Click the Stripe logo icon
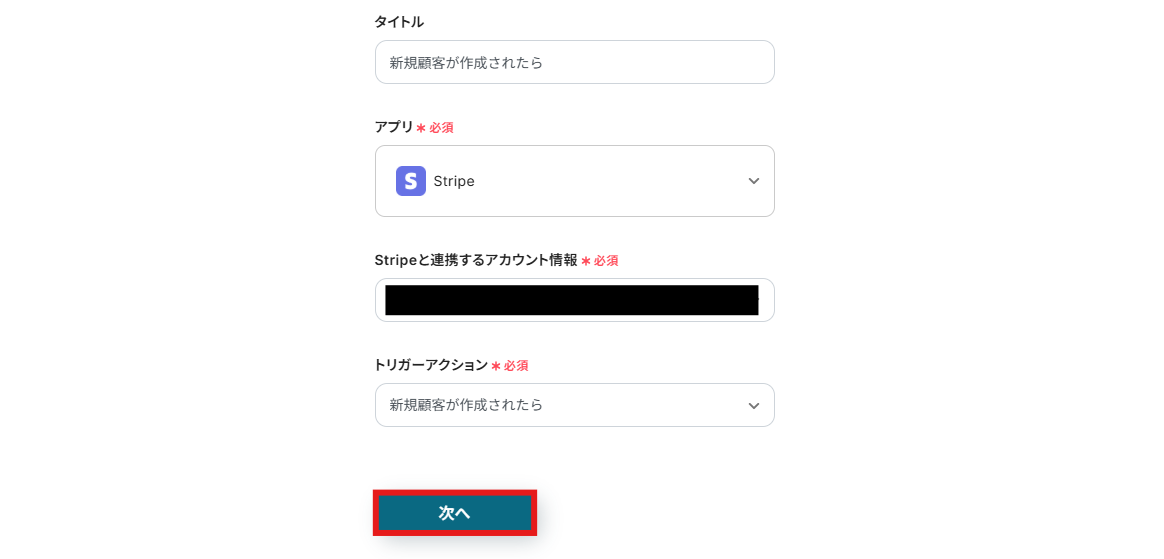The width and height of the screenshot is (1164, 559). pyautogui.click(x=410, y=181)
